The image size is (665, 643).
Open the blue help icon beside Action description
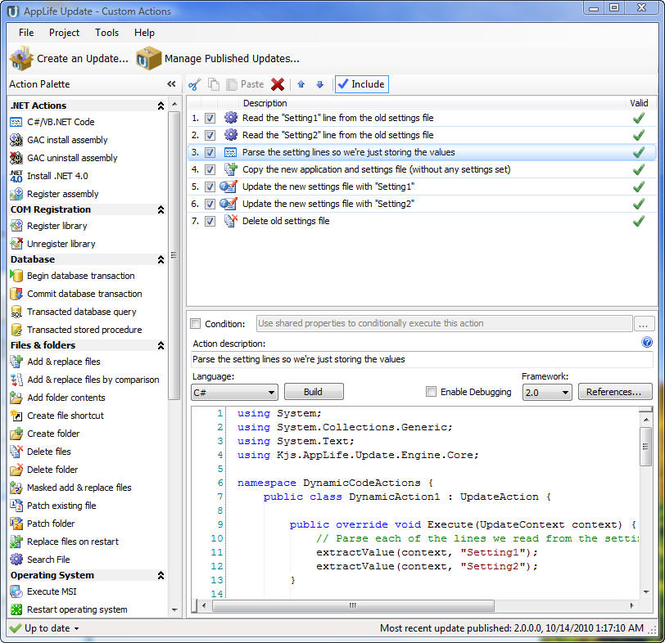click(x=647, y=342)
